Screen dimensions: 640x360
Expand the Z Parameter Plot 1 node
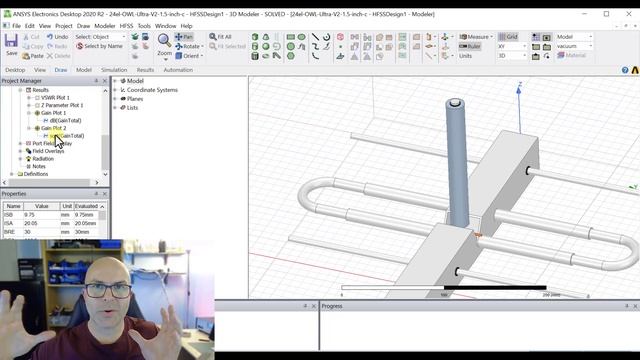point(29,105)
